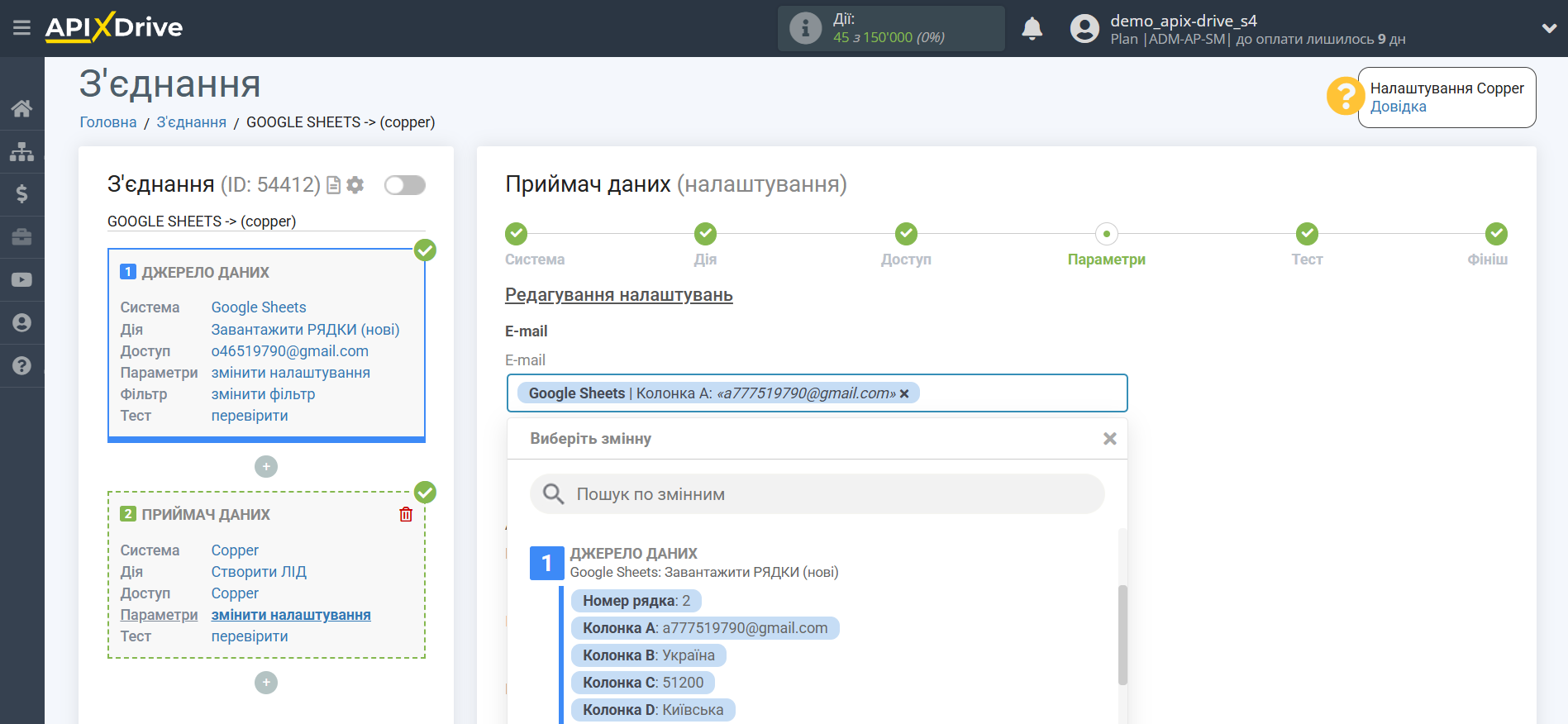Viewport: 1568px width, 724px height.
Task: Add step below data receiver
Action: coord(266,683)
